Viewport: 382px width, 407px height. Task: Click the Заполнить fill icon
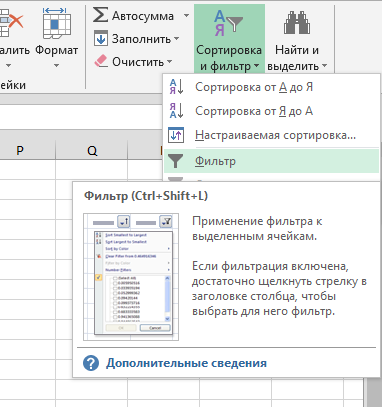pos(101,39)
